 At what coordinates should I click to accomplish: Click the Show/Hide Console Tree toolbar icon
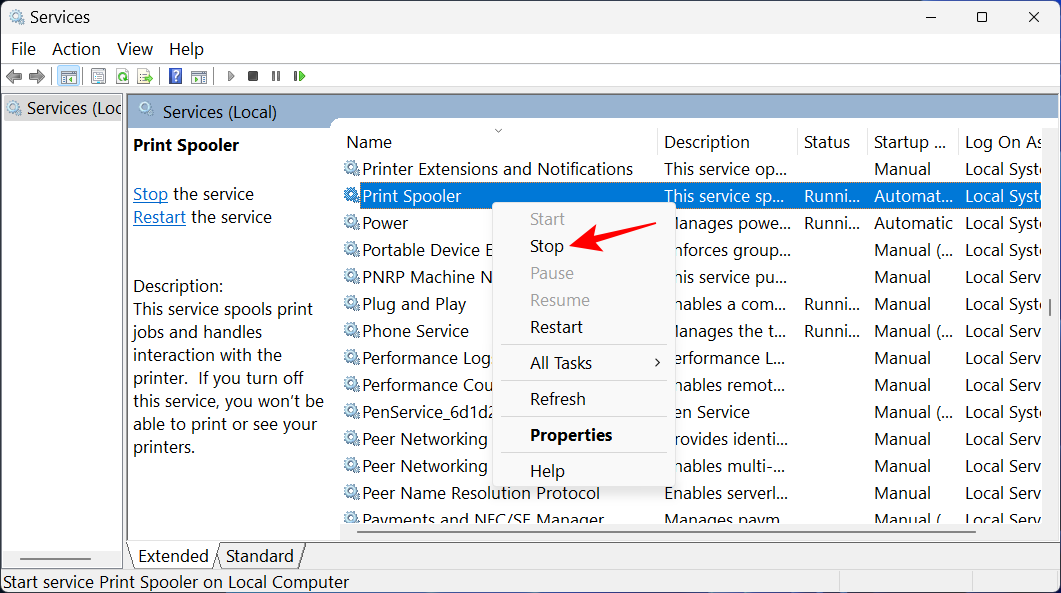tap(68, 76)
